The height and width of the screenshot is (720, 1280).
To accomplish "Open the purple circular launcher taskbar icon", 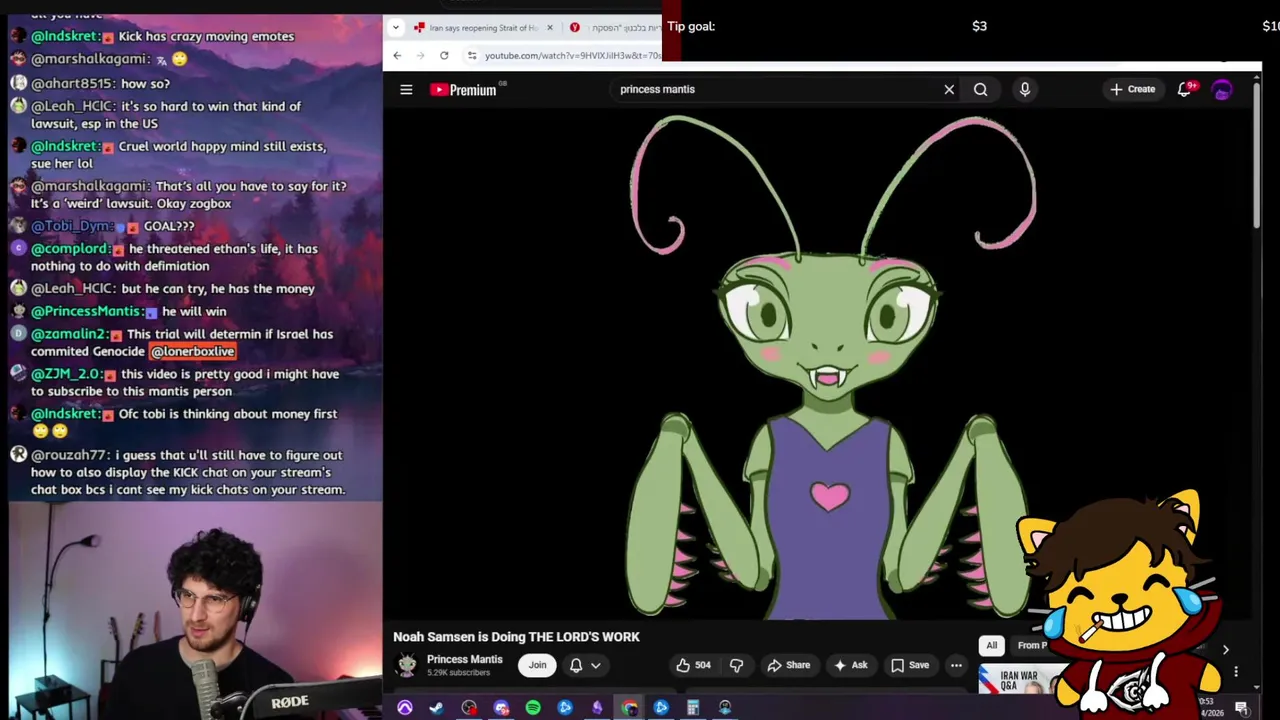I will point(405,708).
